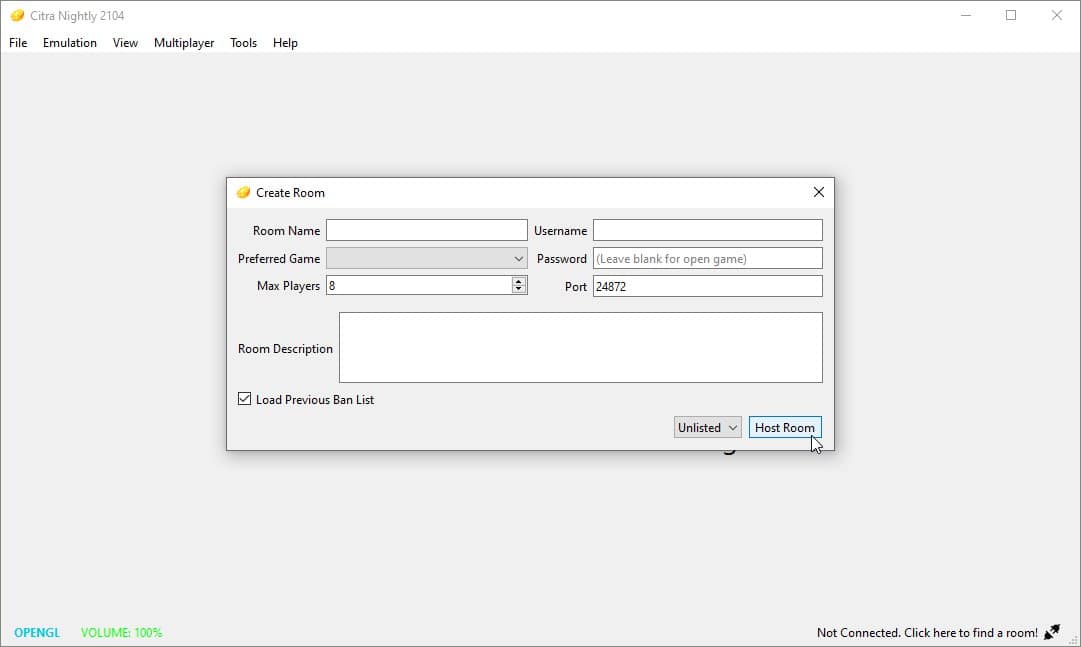Viewport: 1081px width, 647px height.
Task: Click the Max Players down spinner arrow
Action: coord(518,290)
